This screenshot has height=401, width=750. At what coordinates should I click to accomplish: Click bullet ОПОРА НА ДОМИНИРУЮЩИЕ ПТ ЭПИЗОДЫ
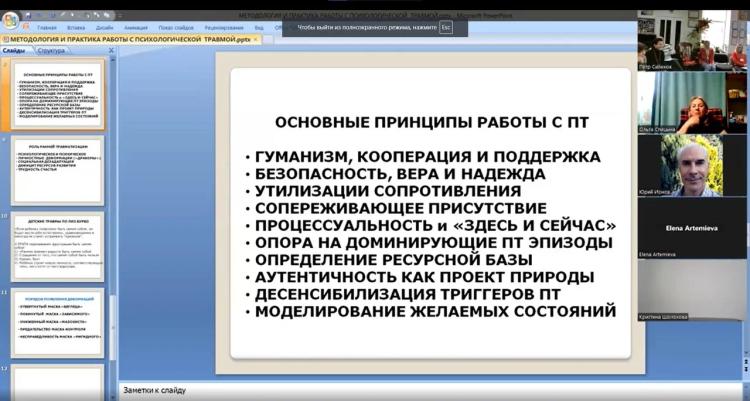(x=434, y=243)
